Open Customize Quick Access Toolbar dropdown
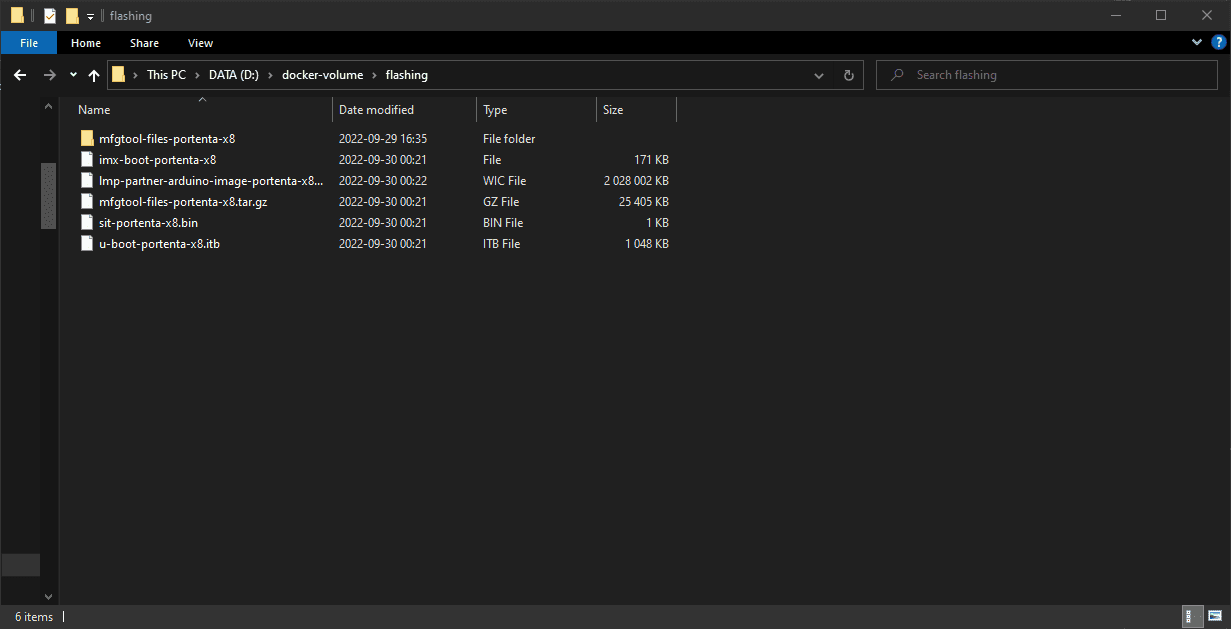Viewport: 1231px width, 629px height. [x=90, y=17]
